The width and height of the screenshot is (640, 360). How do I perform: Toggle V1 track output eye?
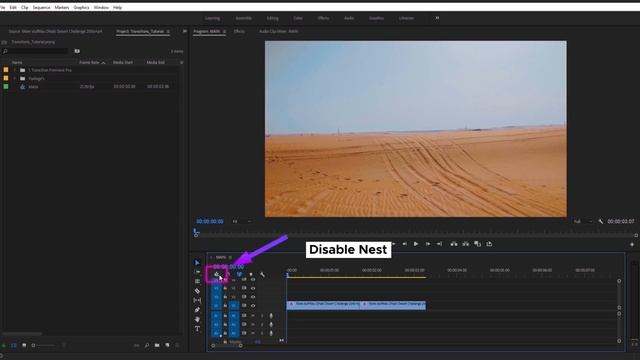253,305
